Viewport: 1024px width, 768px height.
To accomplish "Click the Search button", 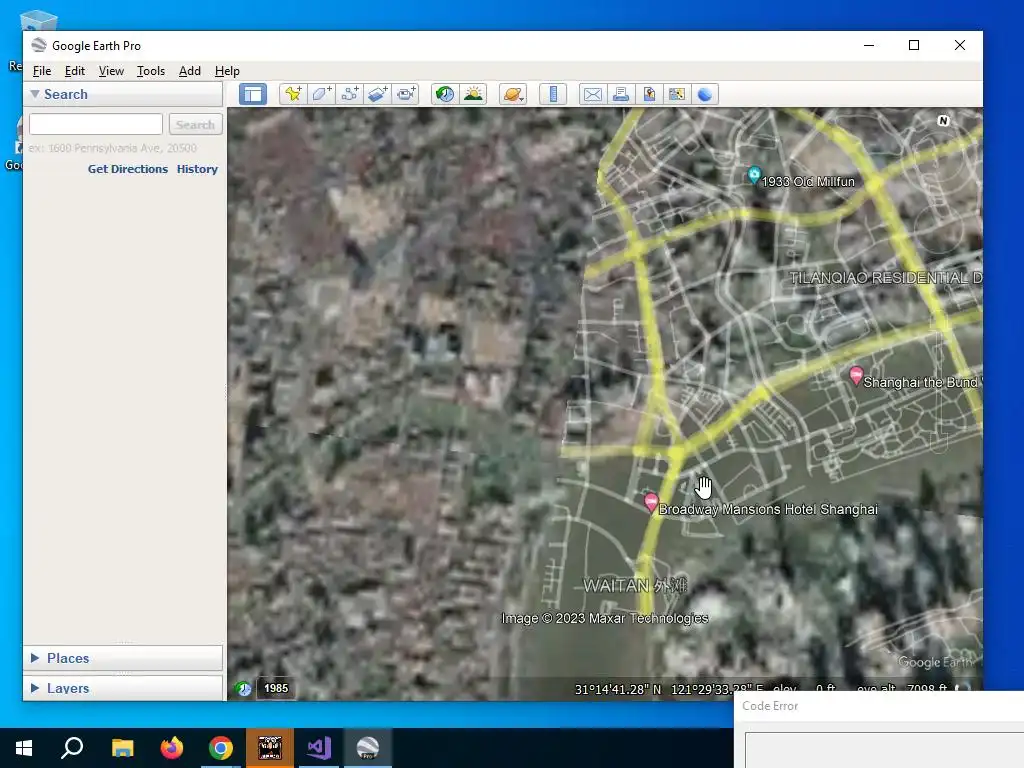I will point(195,124).
